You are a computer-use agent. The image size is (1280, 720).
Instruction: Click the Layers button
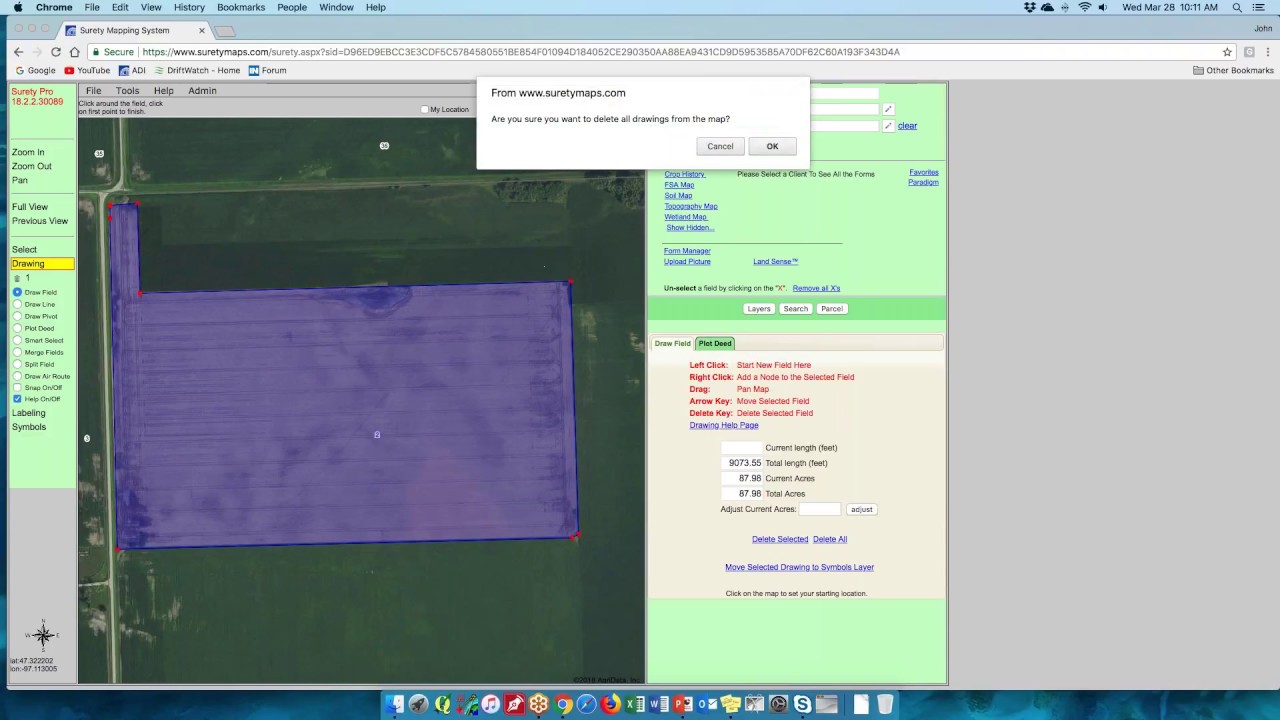(x=759, y=309)
